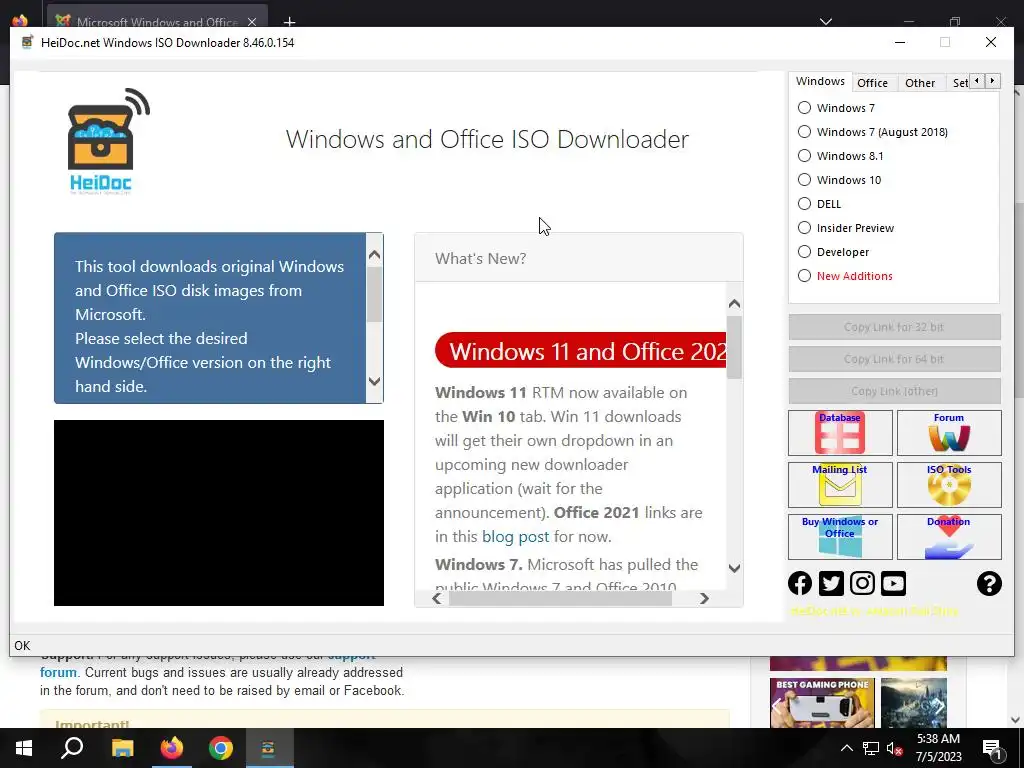
Task: Click the muted volume tray icon
Action: point(894,748)
